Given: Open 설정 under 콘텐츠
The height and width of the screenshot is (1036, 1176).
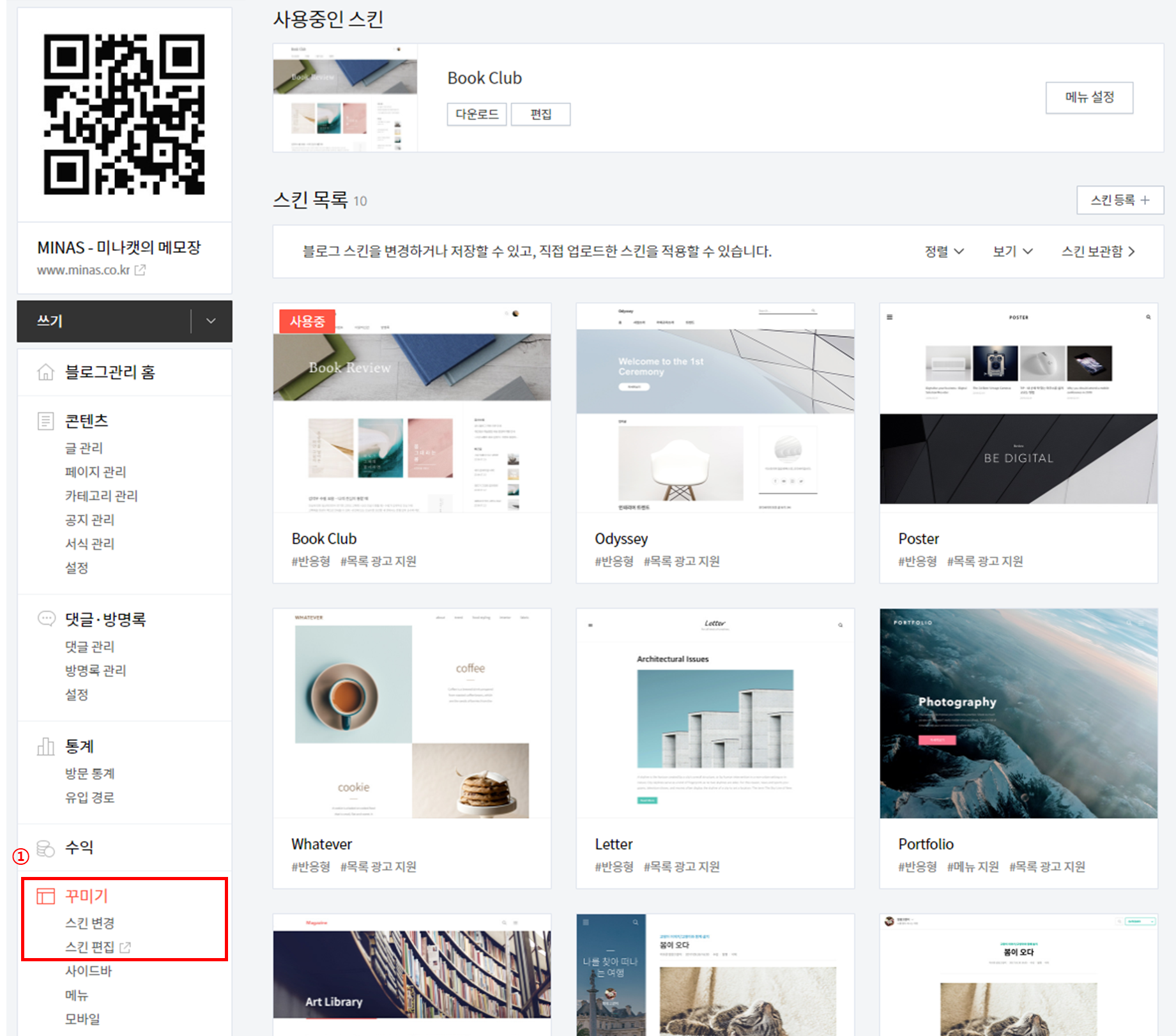Looking at the screenshot, I should point(77,568).
